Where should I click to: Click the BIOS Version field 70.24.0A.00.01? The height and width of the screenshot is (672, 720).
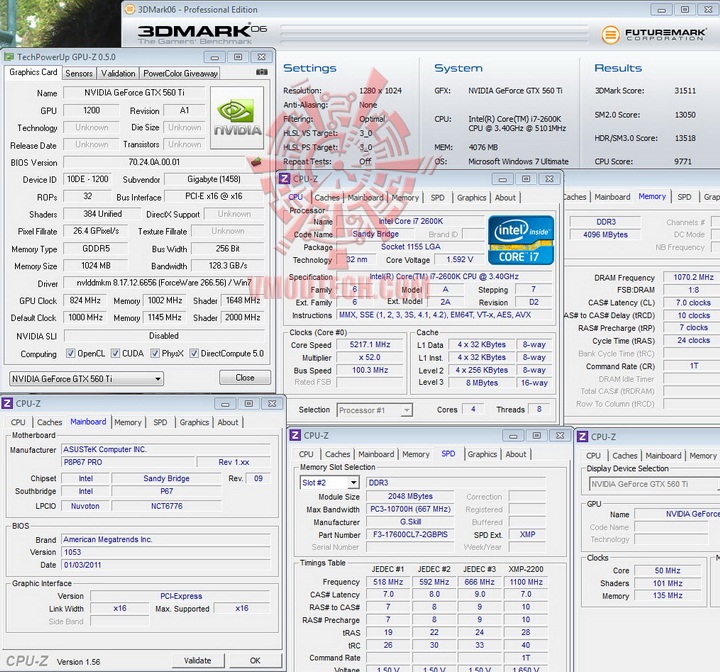point(154,162)
